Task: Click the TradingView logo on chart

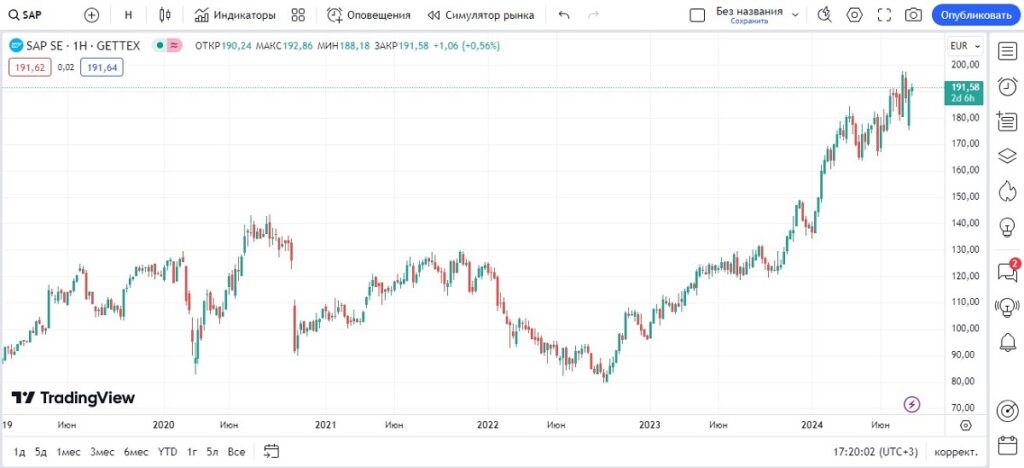Action: tap(73, 398)
